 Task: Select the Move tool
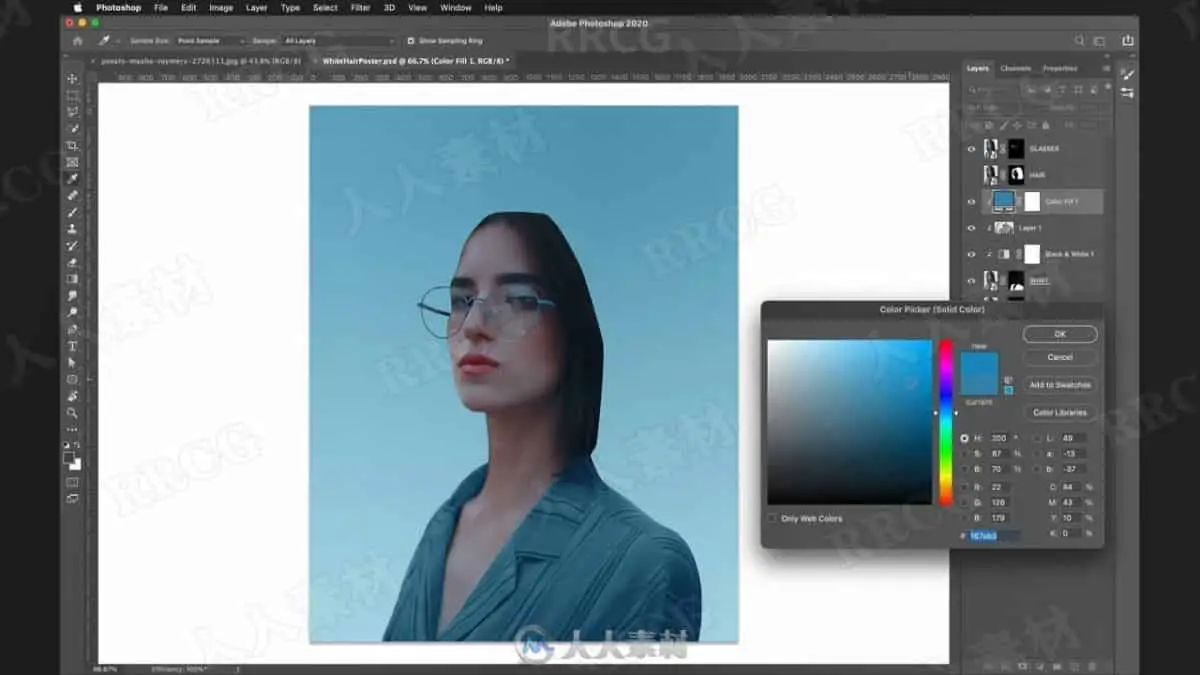(72, 79)
